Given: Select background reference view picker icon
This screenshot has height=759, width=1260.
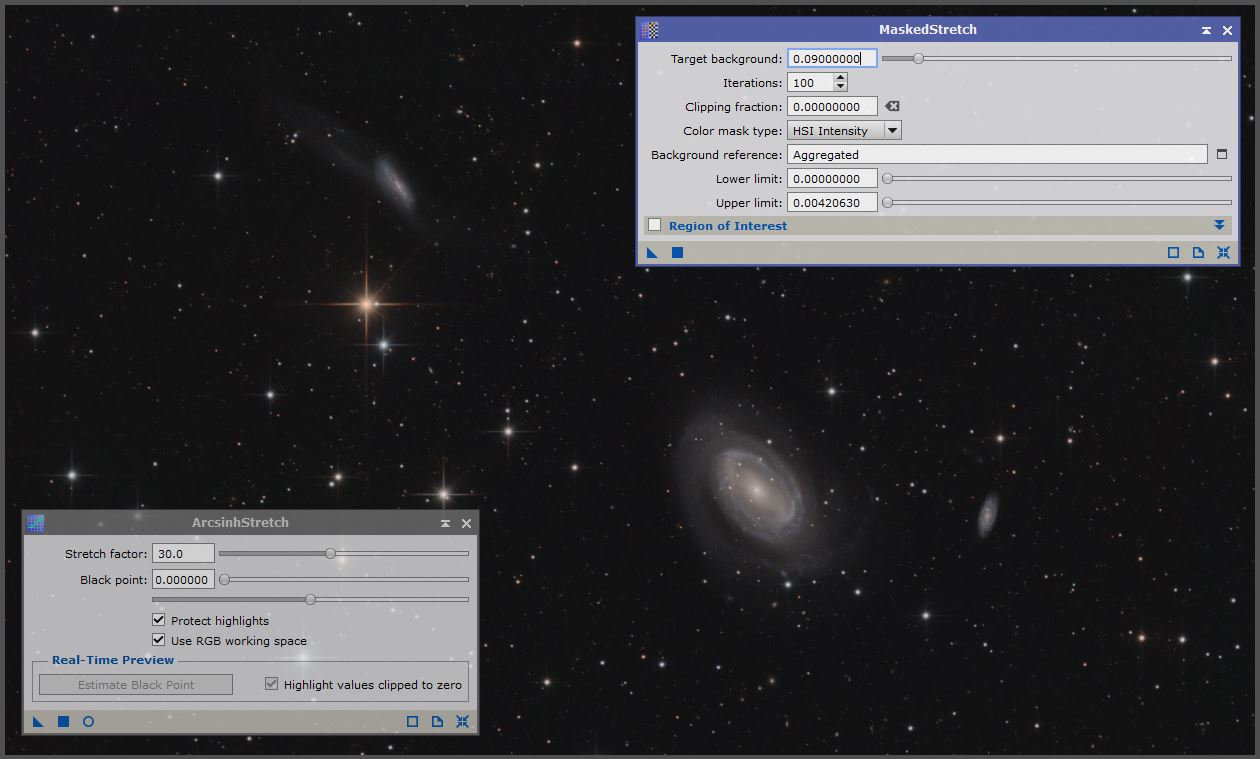Looking at the screenshot, I should pos(1221,155).
